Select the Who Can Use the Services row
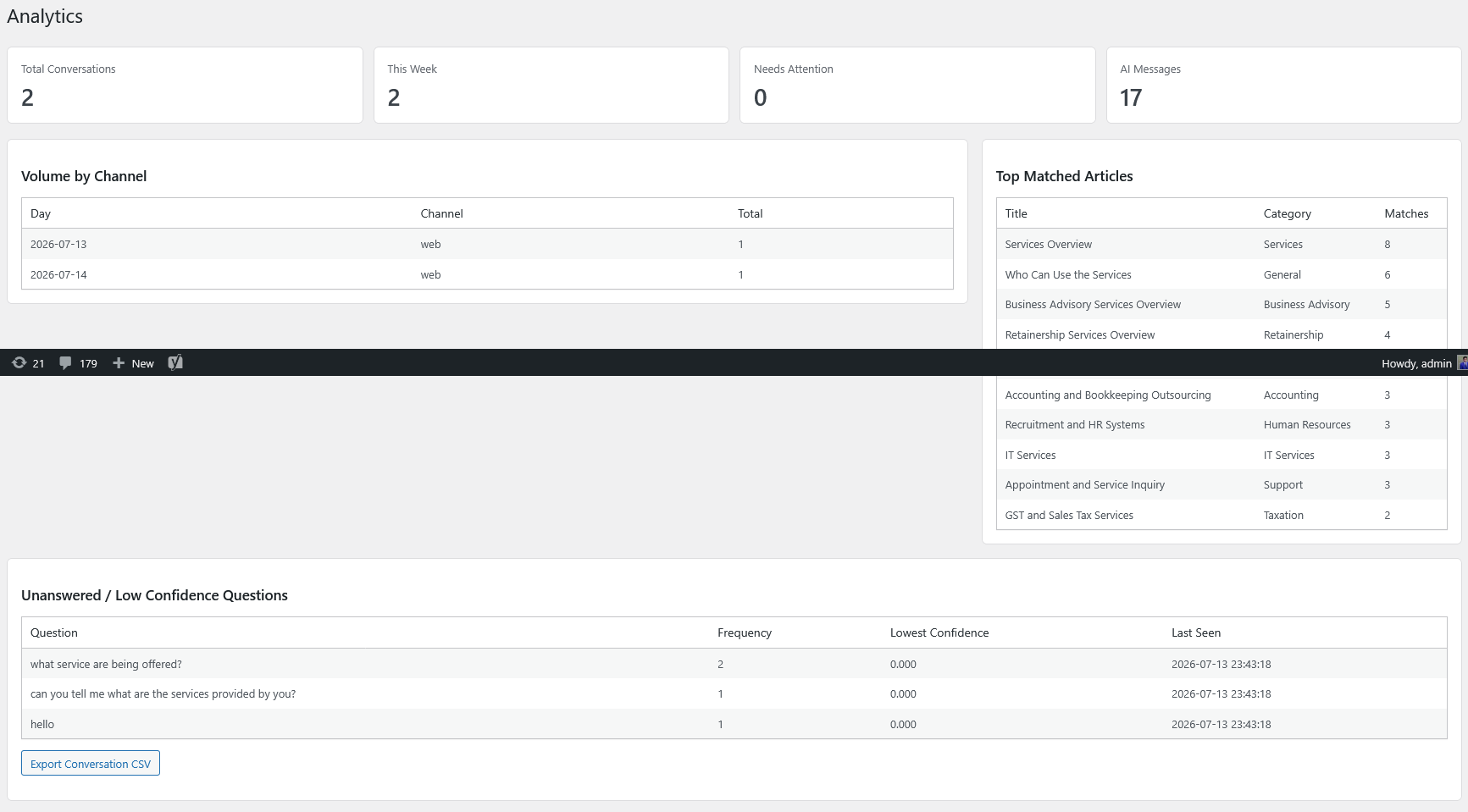Screen dimensions: 1468x812 [x=1221, y=274]
